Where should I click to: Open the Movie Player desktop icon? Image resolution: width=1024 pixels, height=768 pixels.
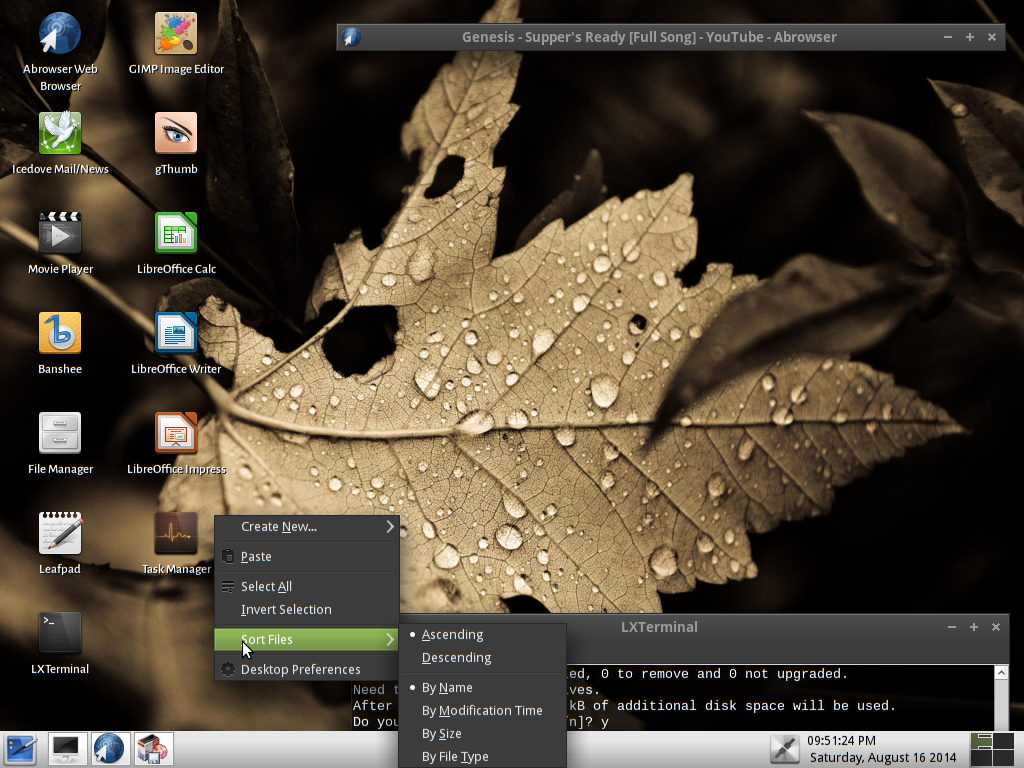(x=60, y=234)
